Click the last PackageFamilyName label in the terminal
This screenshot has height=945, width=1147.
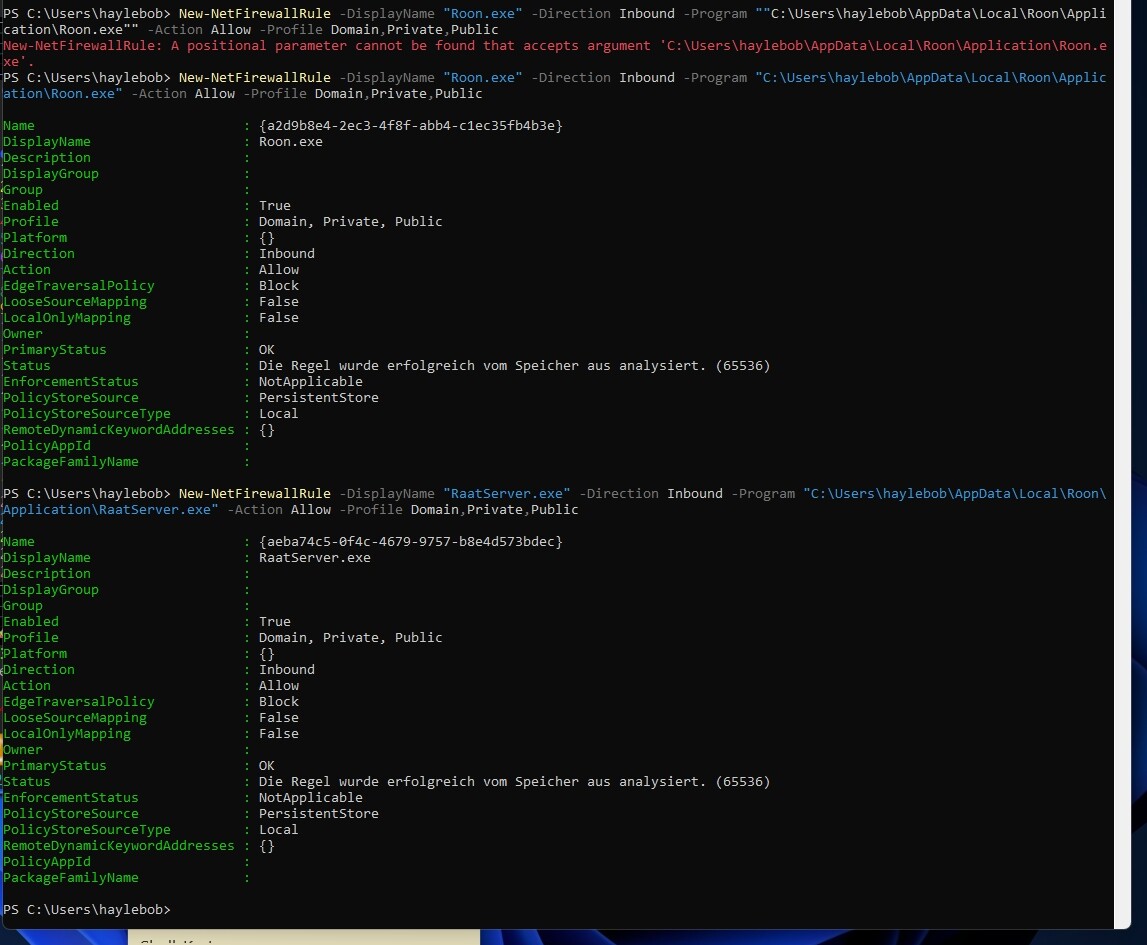coord(70,878)
